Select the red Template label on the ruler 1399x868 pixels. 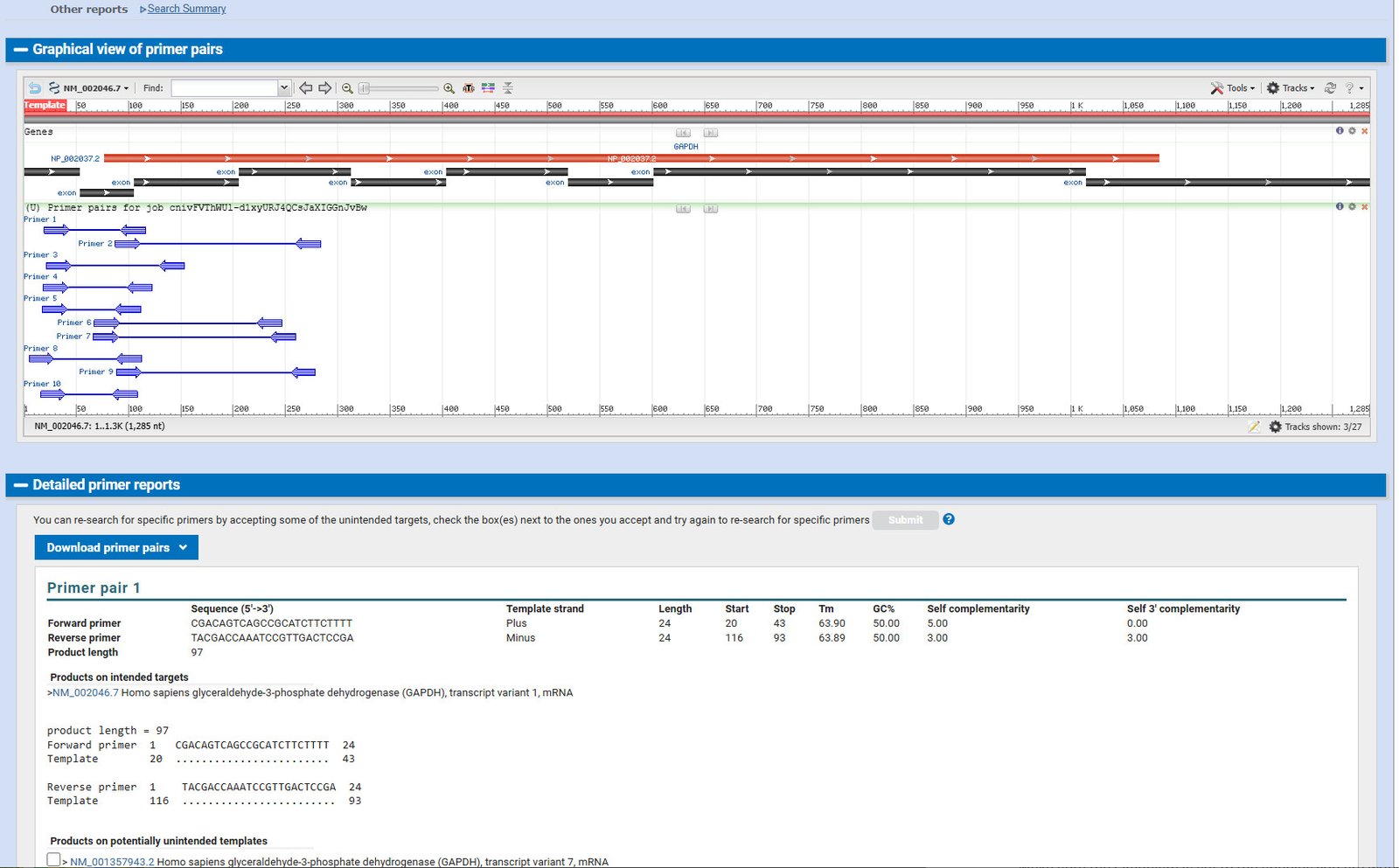click(x=45, y=105)
